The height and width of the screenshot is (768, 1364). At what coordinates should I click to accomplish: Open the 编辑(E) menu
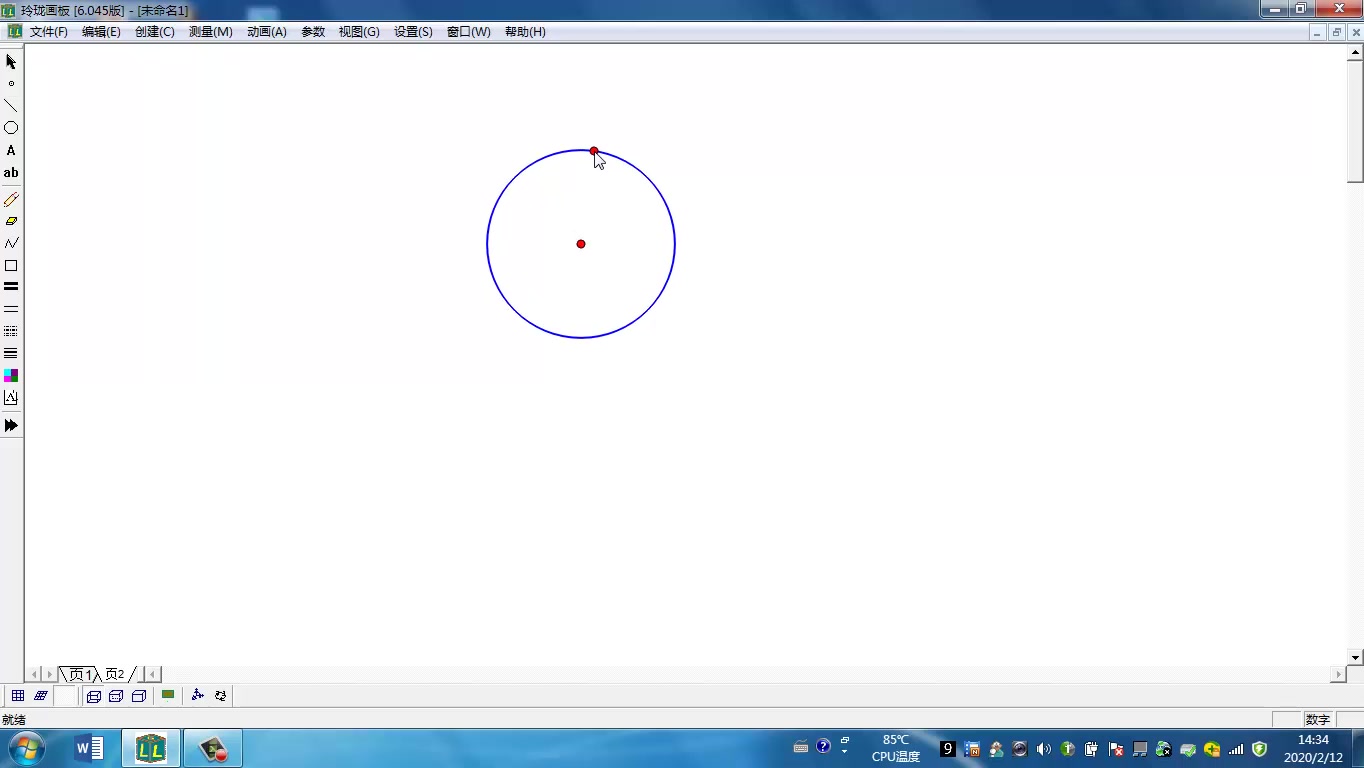[x=101, y=32]
